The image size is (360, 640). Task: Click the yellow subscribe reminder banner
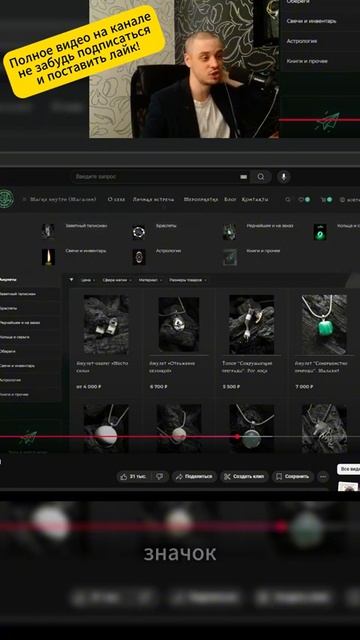click(x=84, y=51)
